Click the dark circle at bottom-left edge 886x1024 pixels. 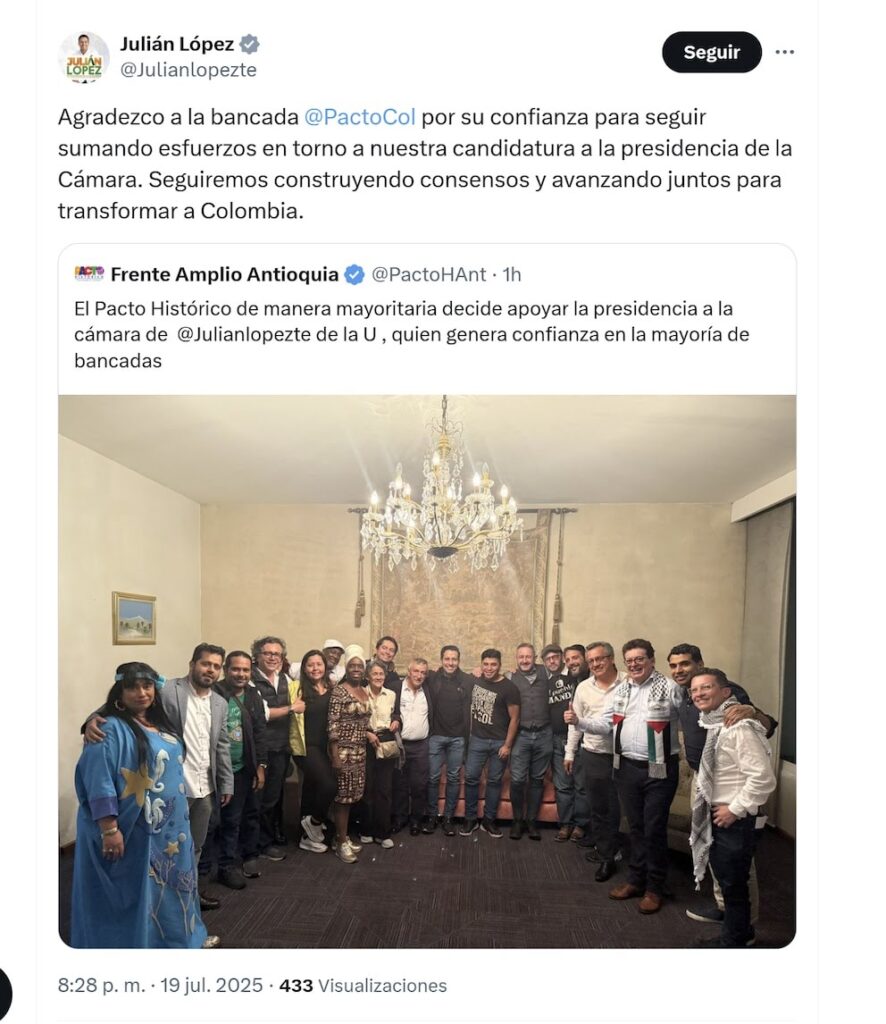point(5,993)
